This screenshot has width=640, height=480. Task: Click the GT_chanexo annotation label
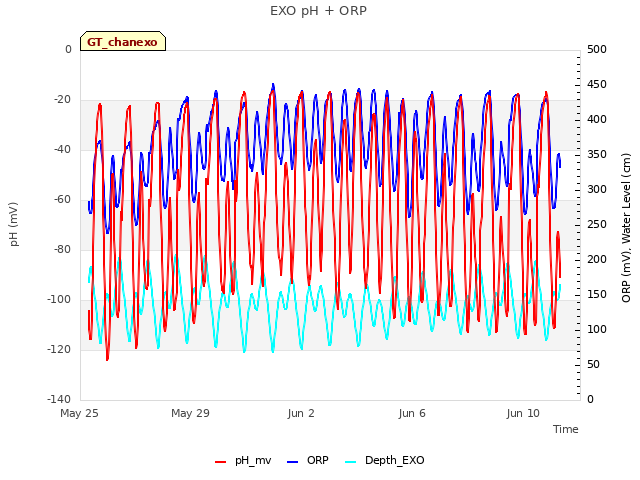point(123,41)
